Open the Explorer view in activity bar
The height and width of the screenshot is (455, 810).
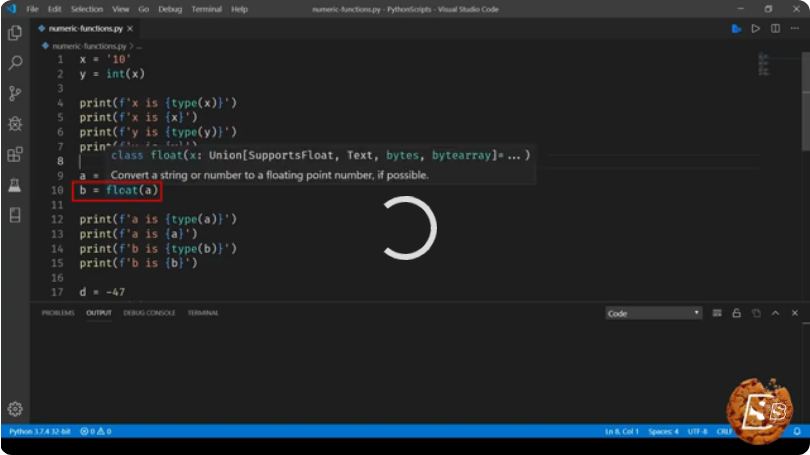pos(15,33)
